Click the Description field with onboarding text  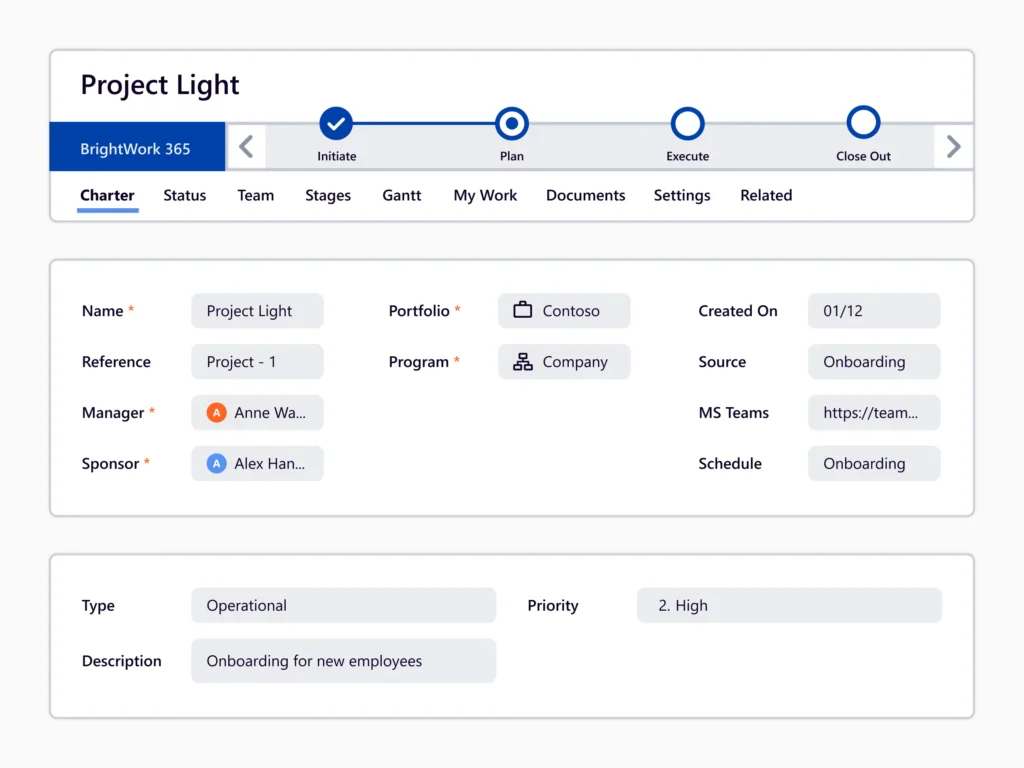(x=343, y=660)
